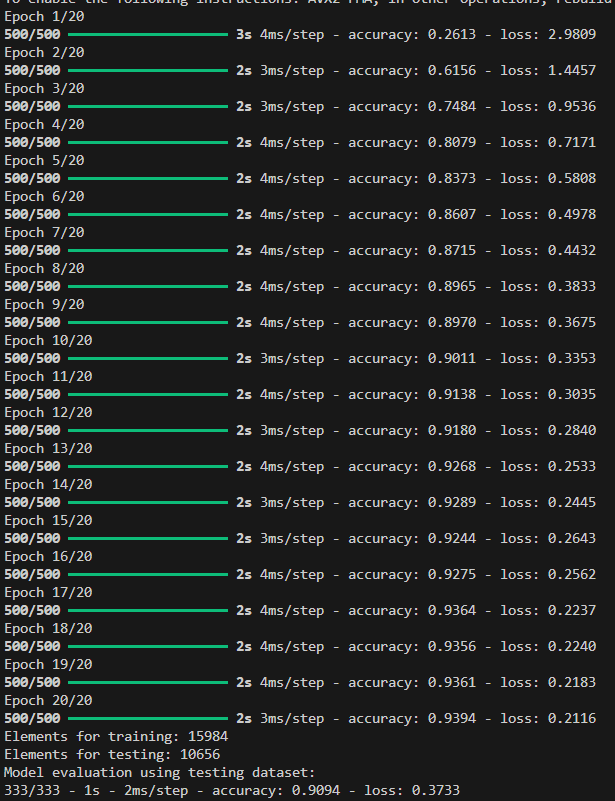Click the Epoch 5/20 progress bar

tap(148, 179)
